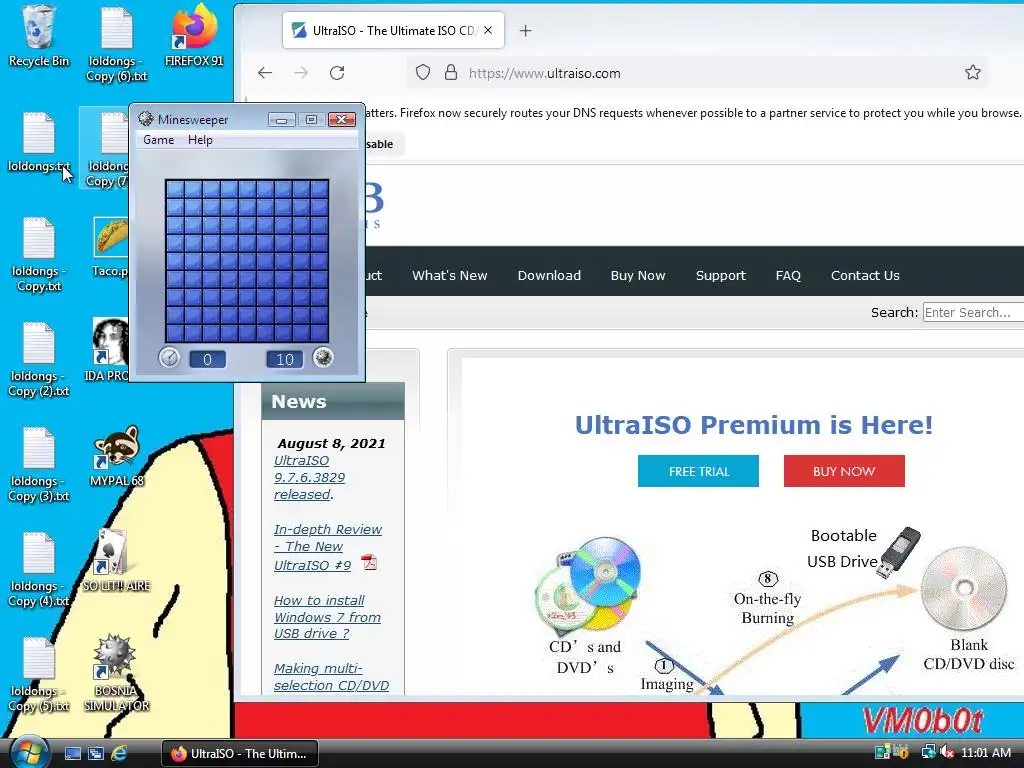The width and height of the screenshot is (1024, 768).
Task: Open Contact Us in navigation bar
Action: pos(865,276)
